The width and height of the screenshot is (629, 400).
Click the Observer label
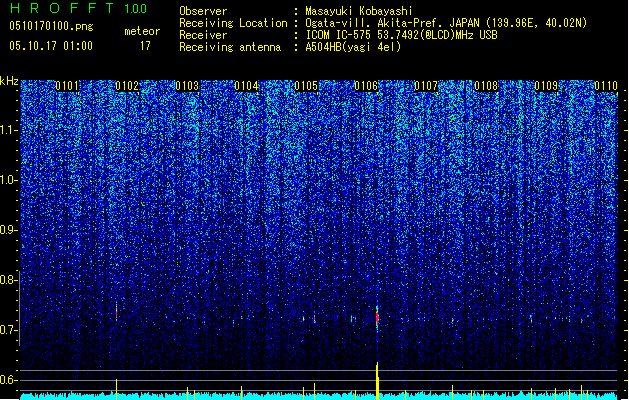tap(203, 11)
